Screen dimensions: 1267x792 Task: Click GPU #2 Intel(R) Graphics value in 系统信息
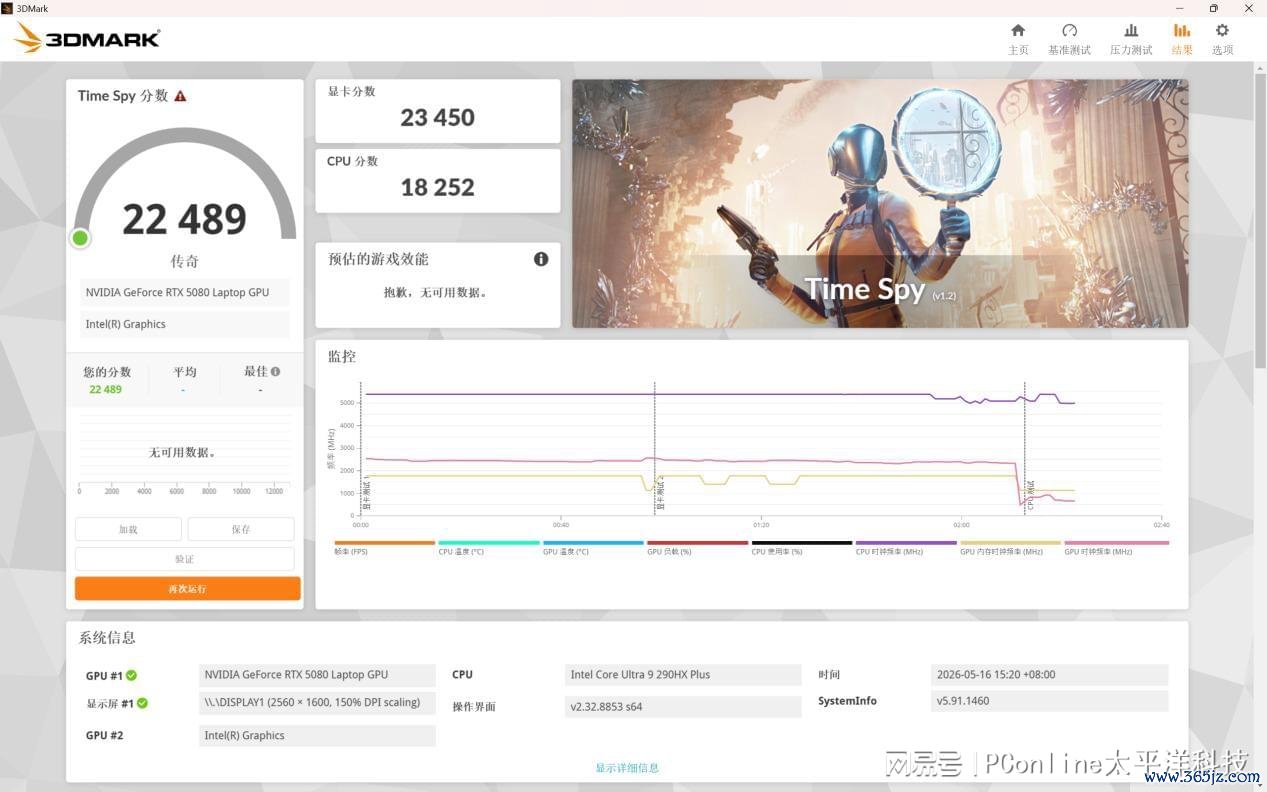[317, 736]
